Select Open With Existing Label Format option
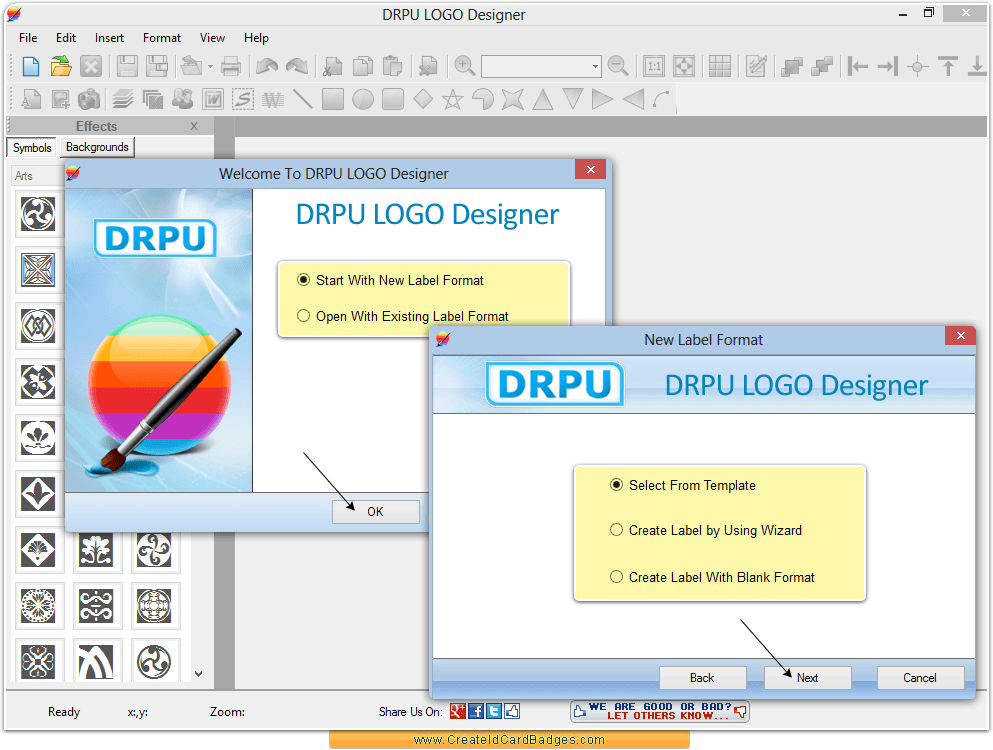Viewport: 993px width, 750px height. (403, 316)
